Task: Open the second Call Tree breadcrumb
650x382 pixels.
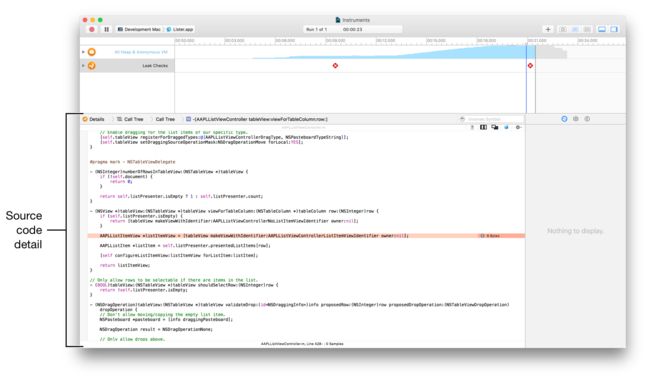Action: 165,119
